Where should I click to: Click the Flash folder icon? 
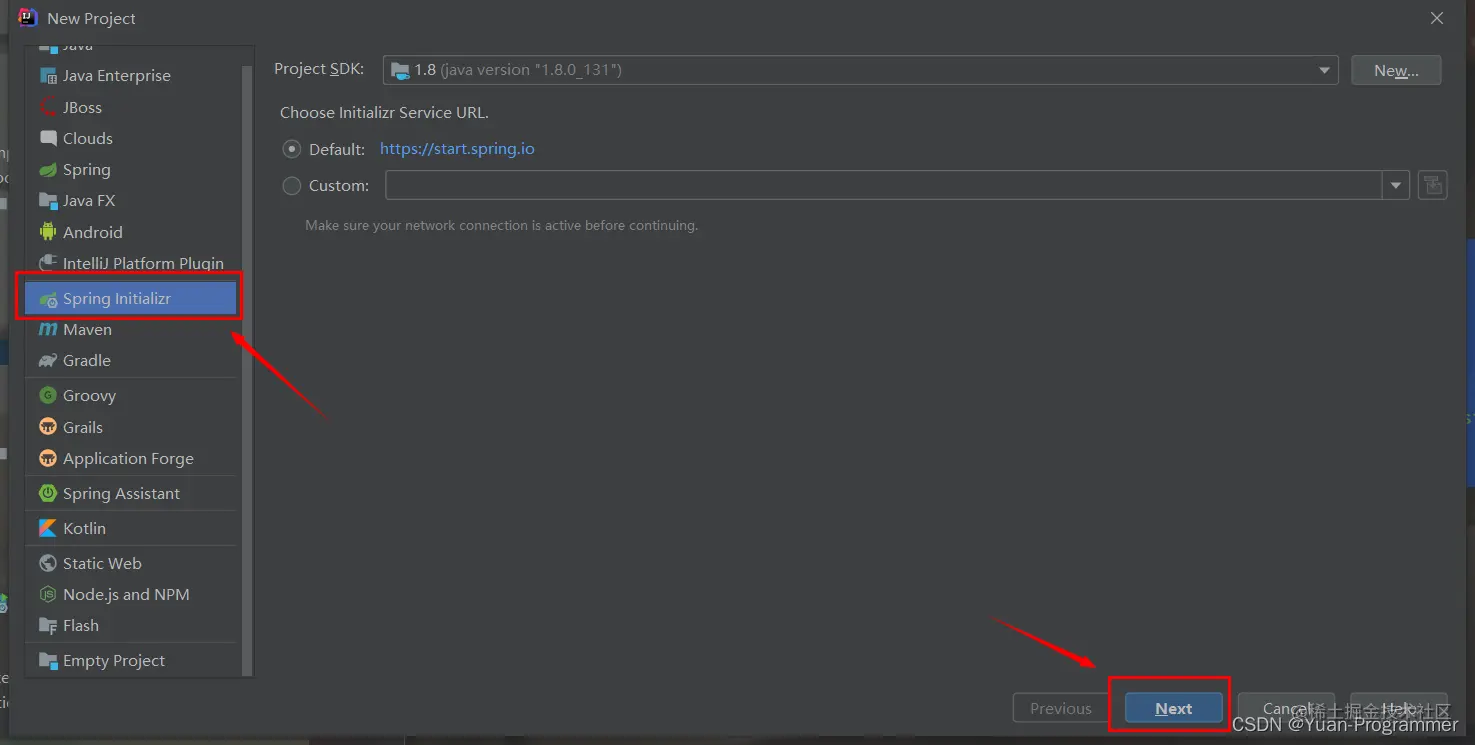[48, 626]
